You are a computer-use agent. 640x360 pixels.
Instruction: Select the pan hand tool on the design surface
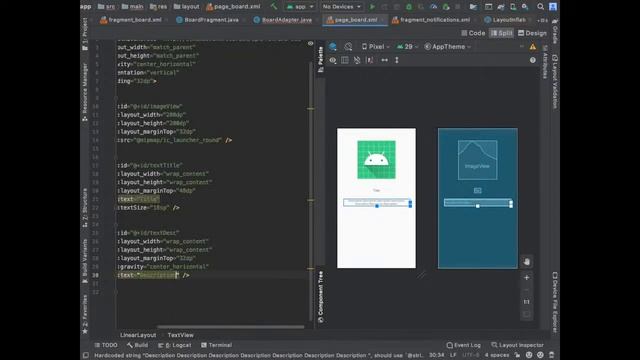pos(527,262)
